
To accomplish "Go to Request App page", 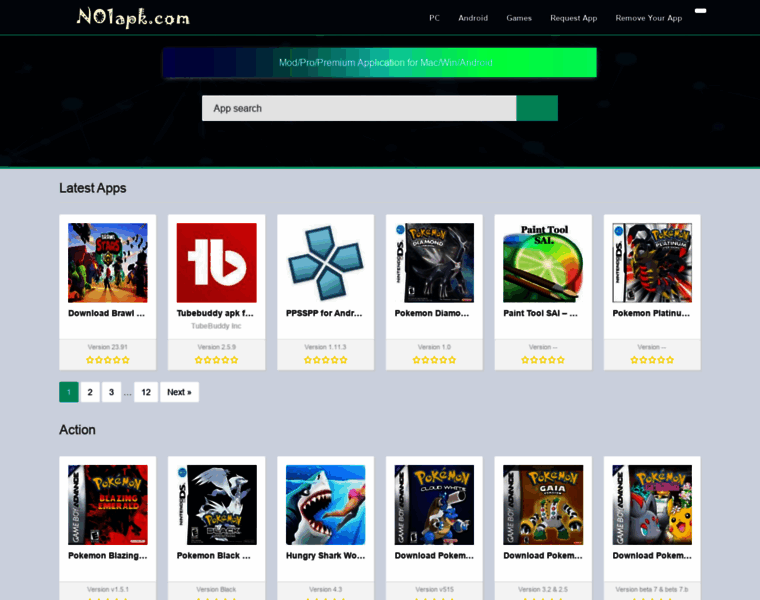I will tap(573, 18).
